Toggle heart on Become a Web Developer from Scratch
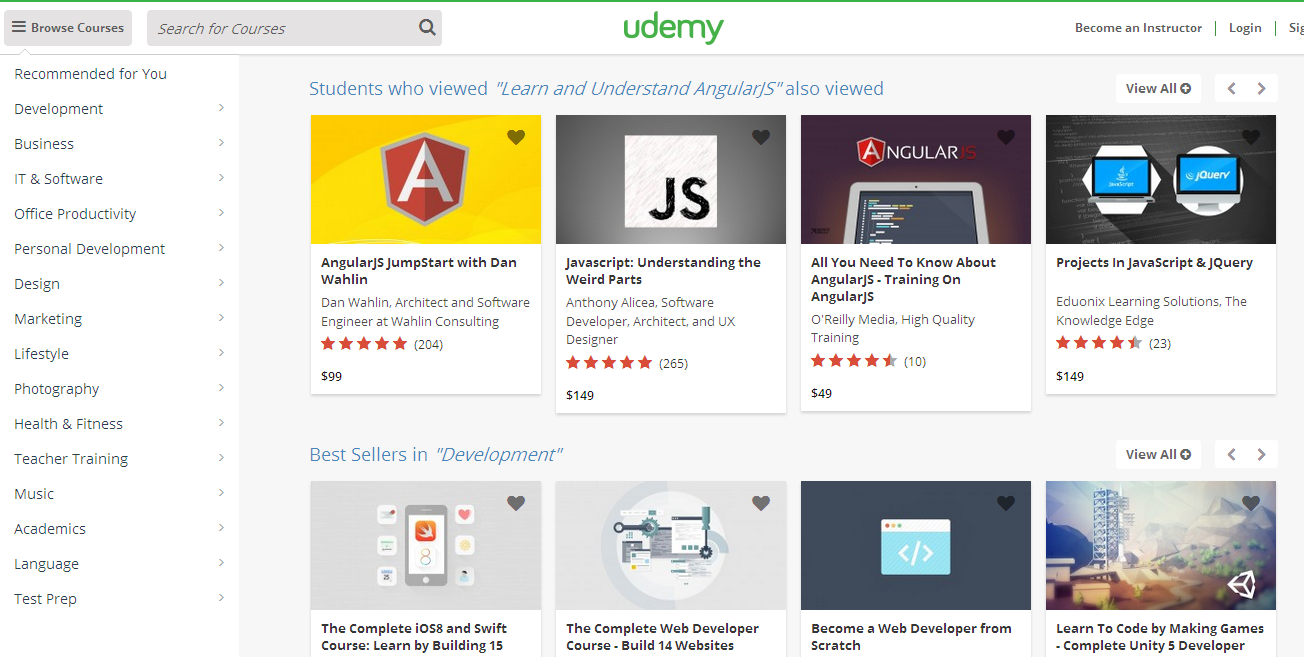 click(x=1006, y=503)
